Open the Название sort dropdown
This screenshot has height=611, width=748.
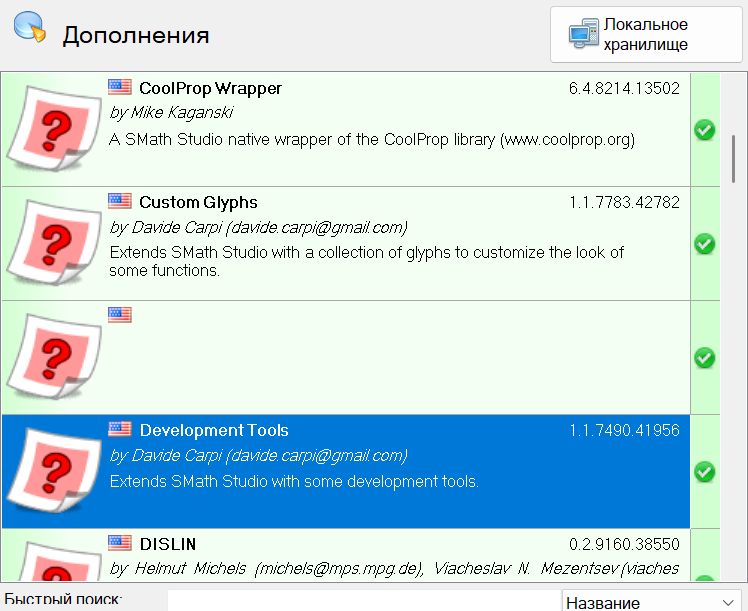click(650, 602)
